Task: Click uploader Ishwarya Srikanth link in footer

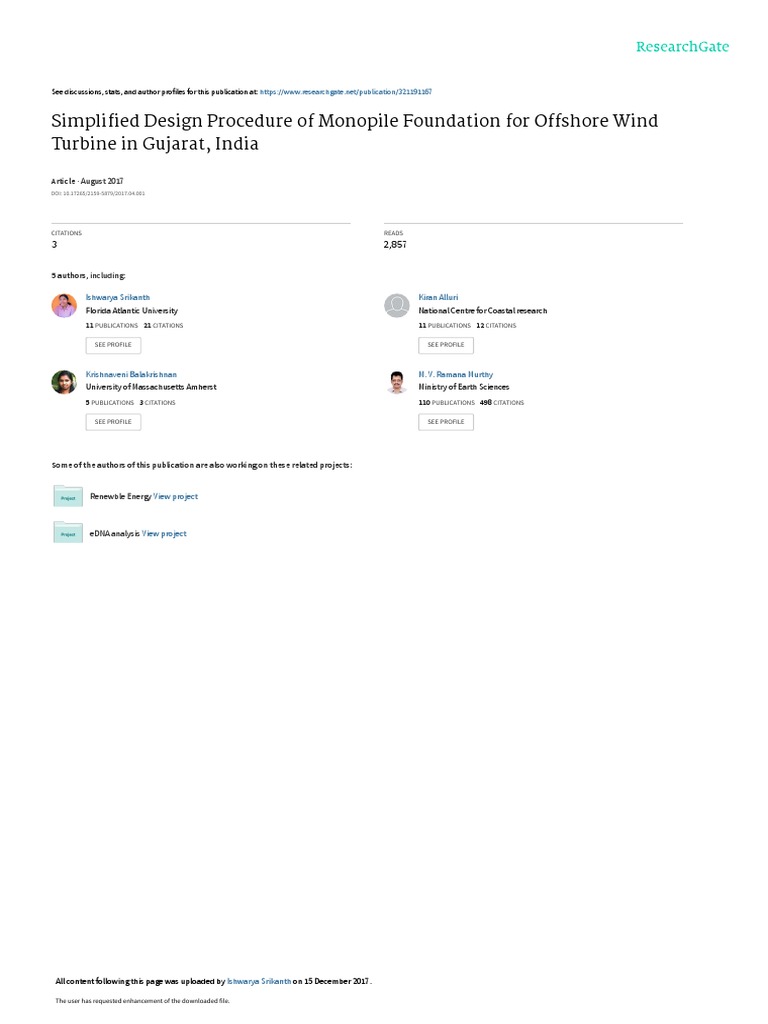Action: click(x=259, y=981)
